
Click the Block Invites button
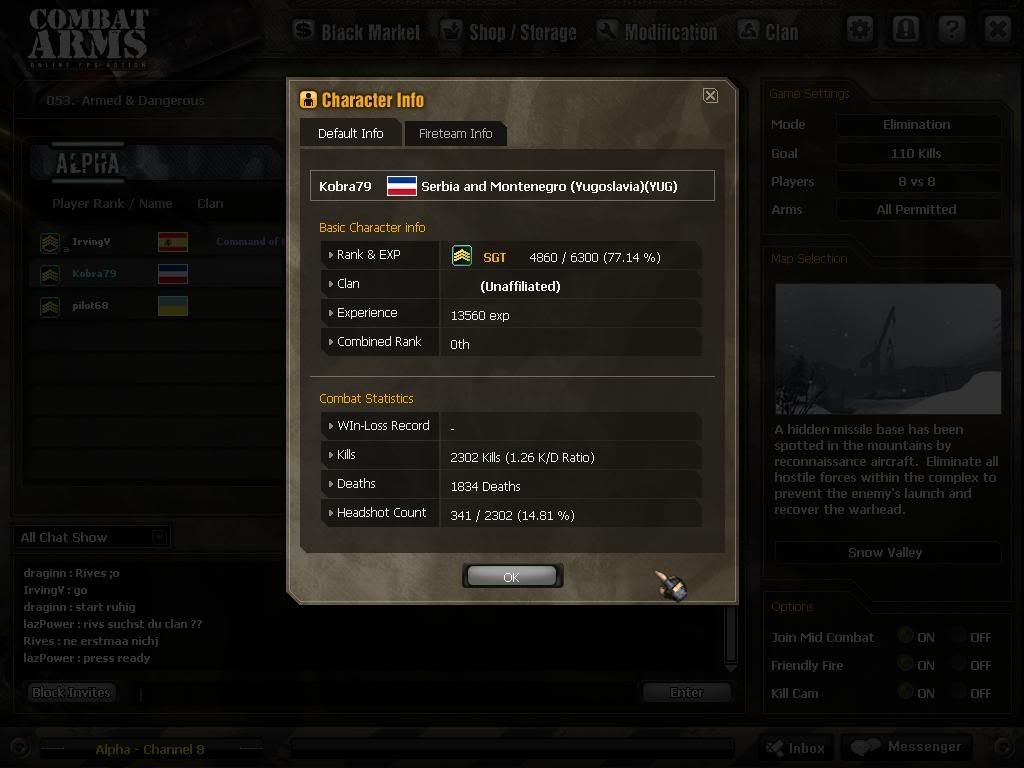[71, 692]
